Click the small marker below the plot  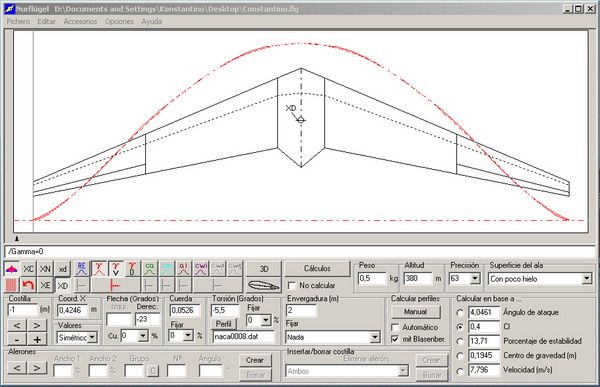(17, 239)
